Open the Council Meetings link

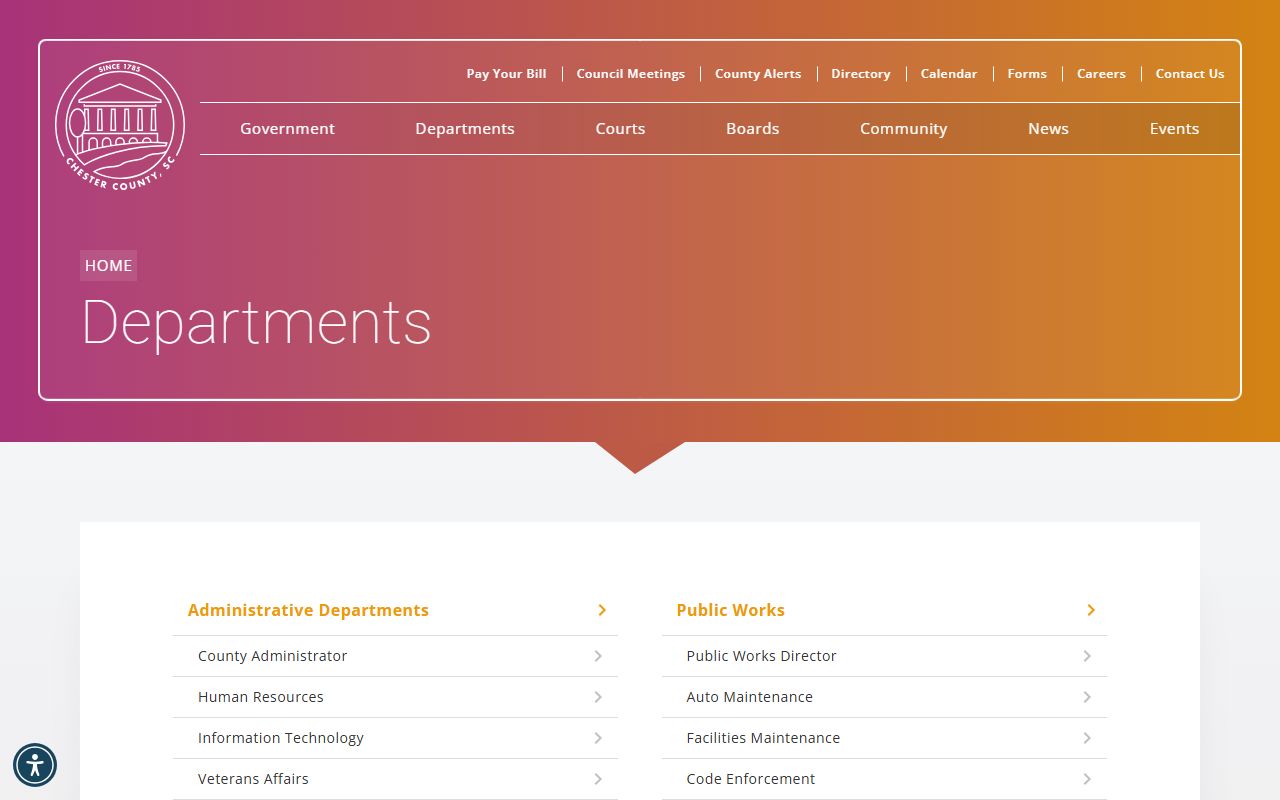631,74
